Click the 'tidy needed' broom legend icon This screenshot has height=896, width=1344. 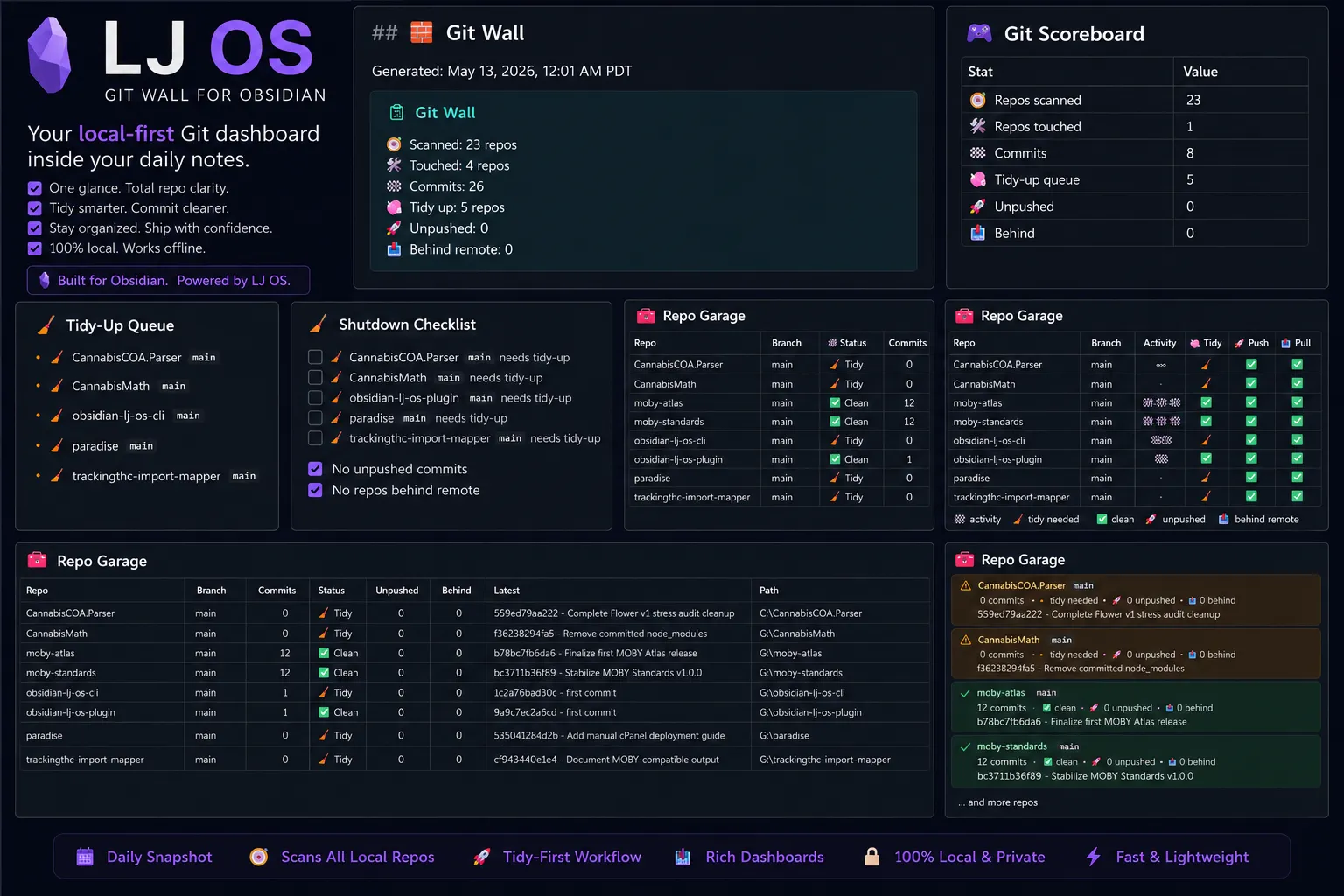1018,519
